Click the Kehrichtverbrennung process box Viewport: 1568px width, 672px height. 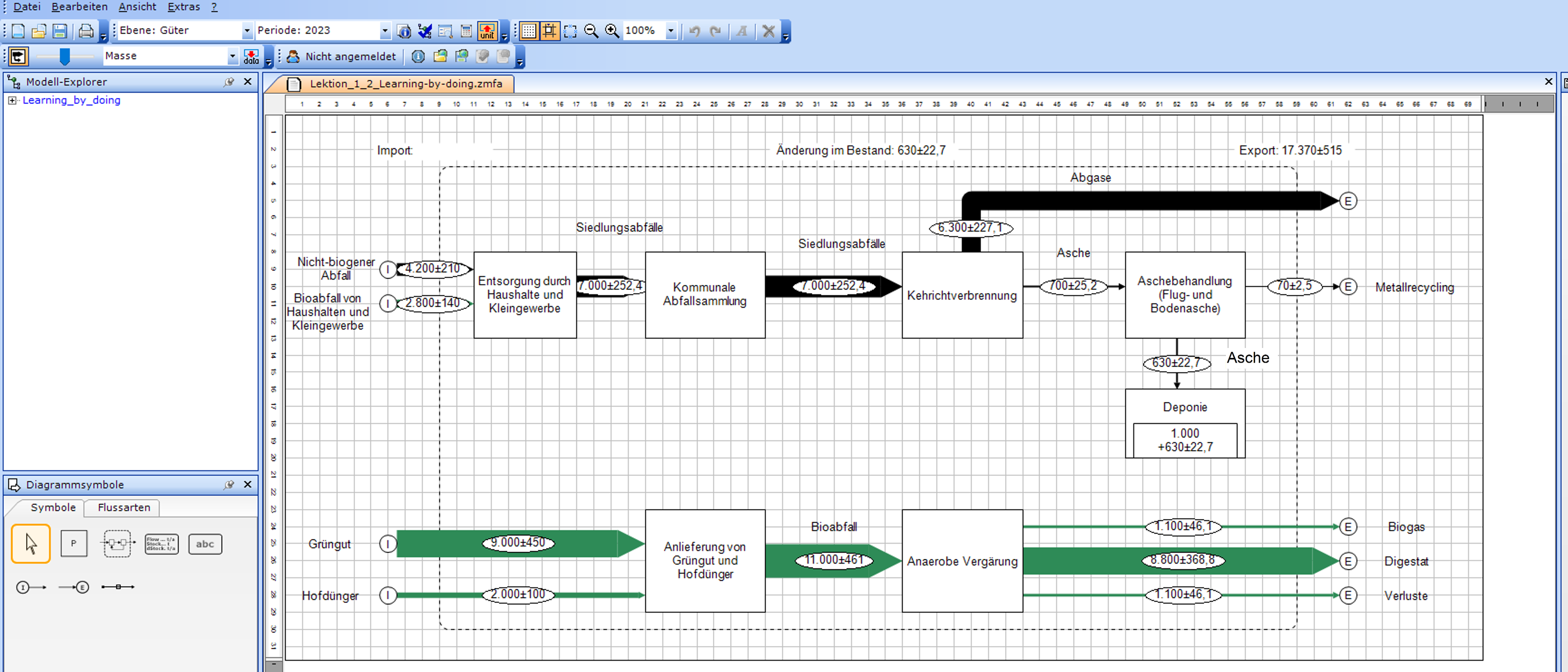[962, 295]
